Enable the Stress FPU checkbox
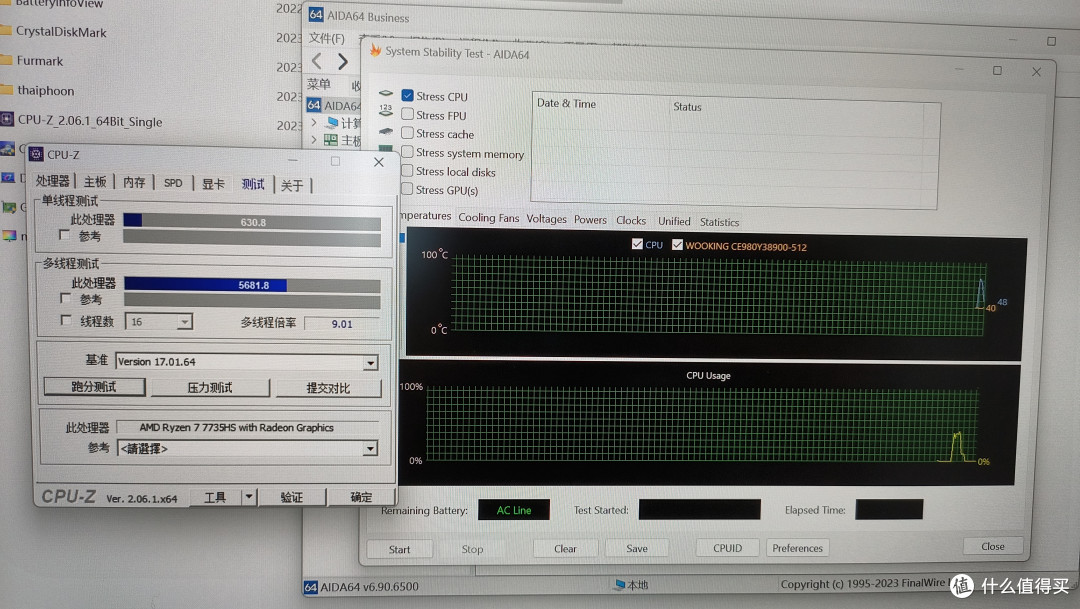This screenshot has width=1080, height=609. point(408,114)
